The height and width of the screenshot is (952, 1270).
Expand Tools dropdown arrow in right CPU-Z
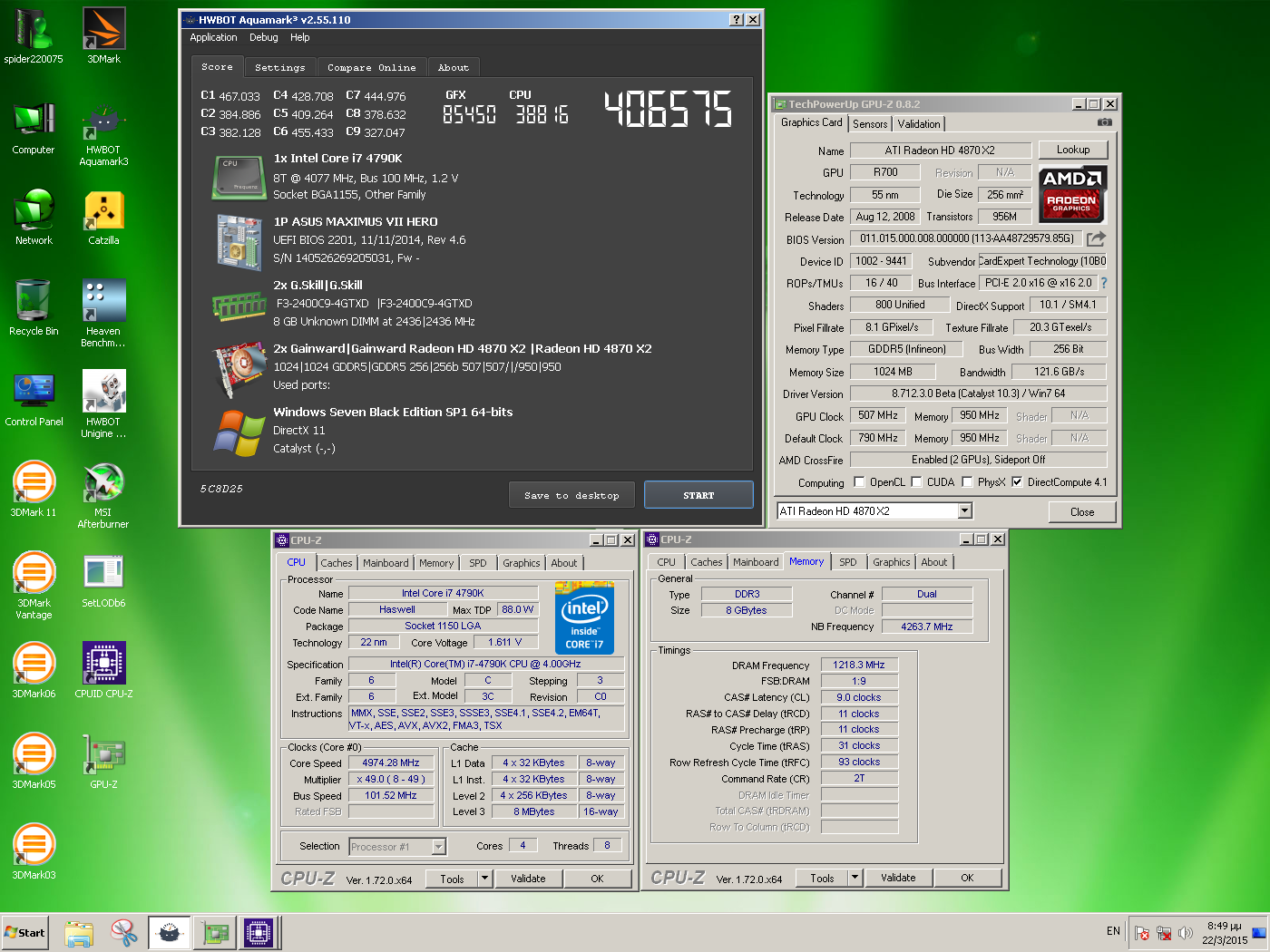tap(855, 878)
